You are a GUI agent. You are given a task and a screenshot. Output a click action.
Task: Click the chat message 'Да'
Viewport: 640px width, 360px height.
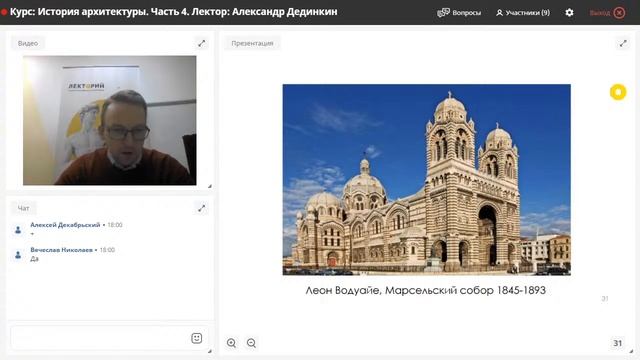(34, 259)
